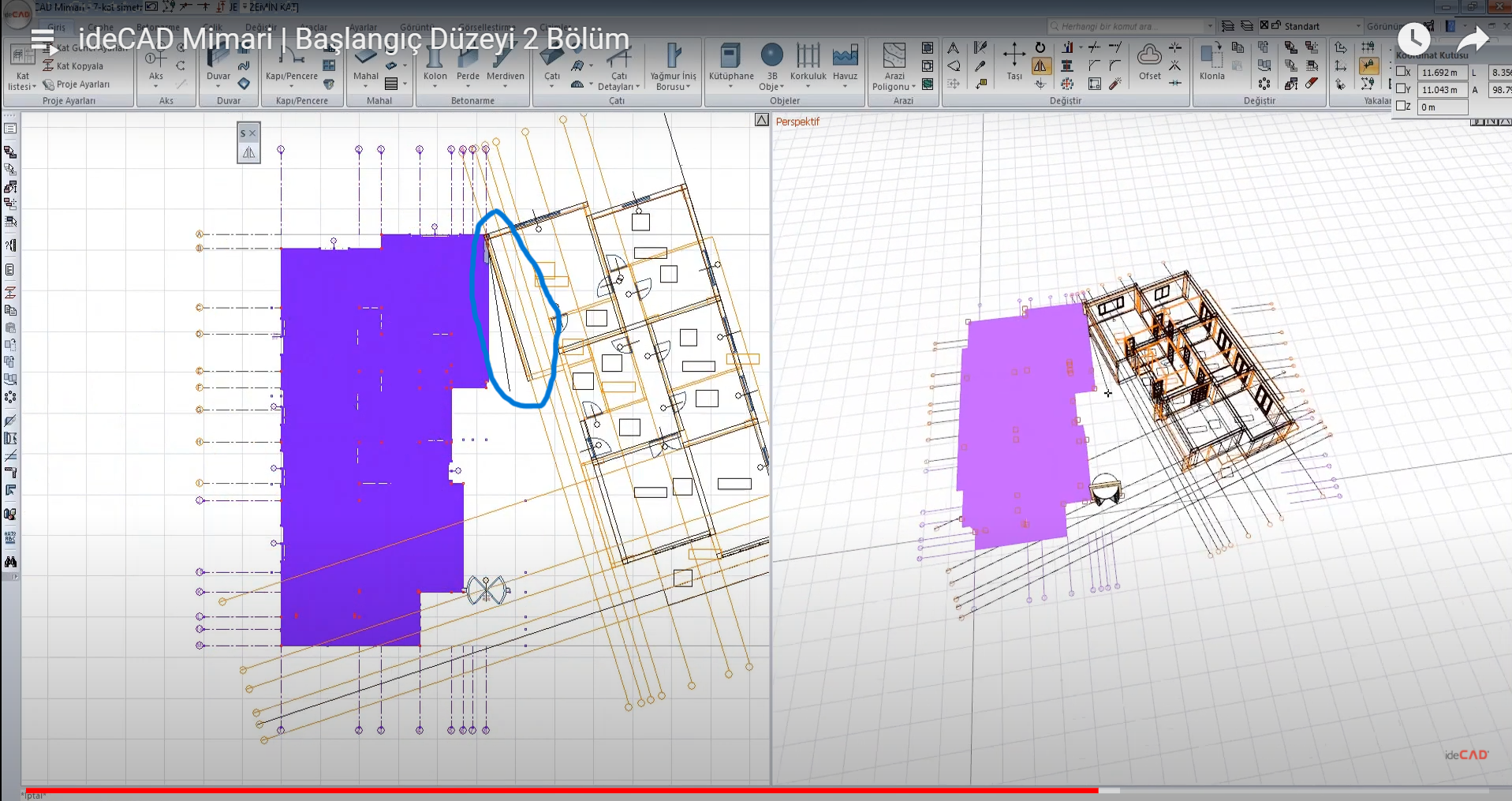1512x801 pixels.
Task: Open the Görselleştirme ribbon tab
Action: point(485,28)
